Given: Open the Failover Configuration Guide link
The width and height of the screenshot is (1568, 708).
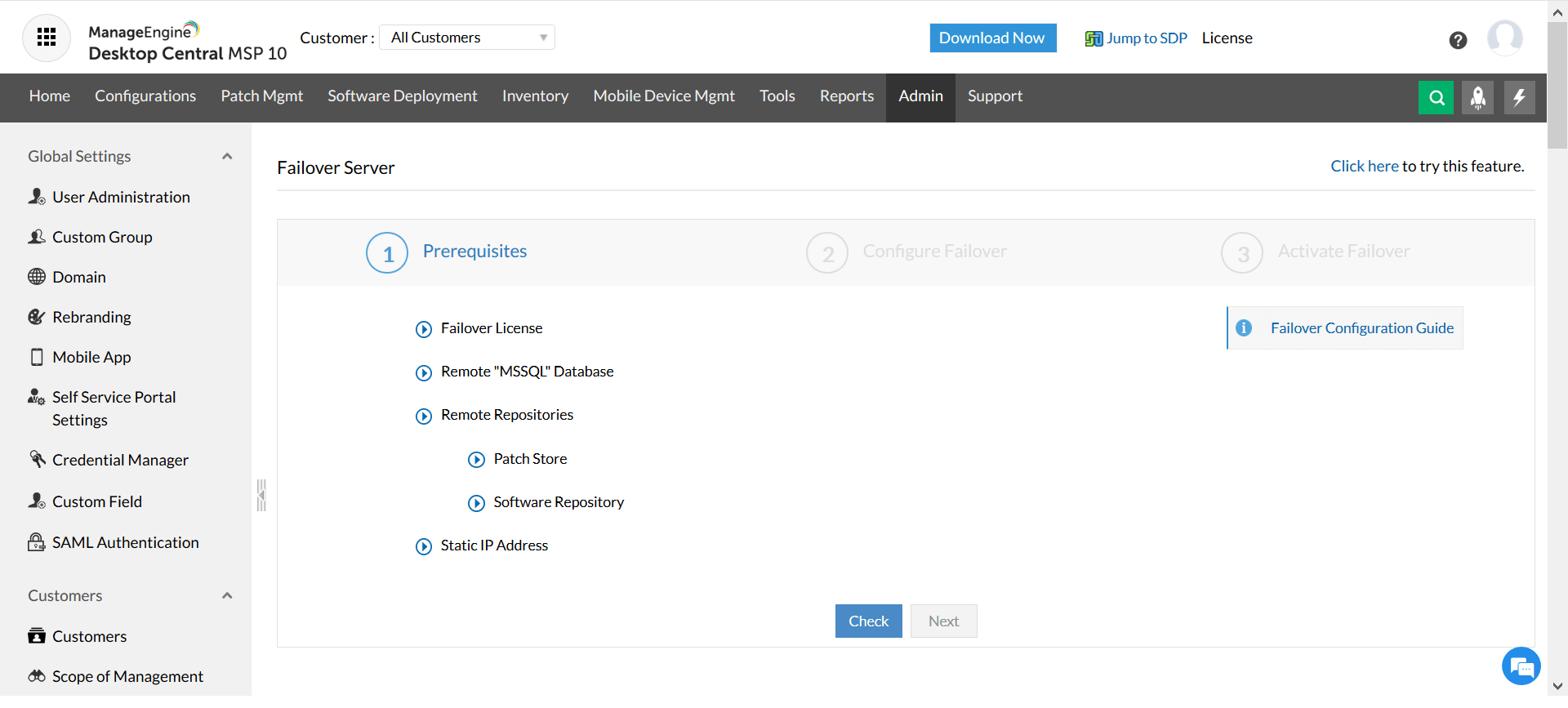Looking at the screenshot, I should 1362,328.
